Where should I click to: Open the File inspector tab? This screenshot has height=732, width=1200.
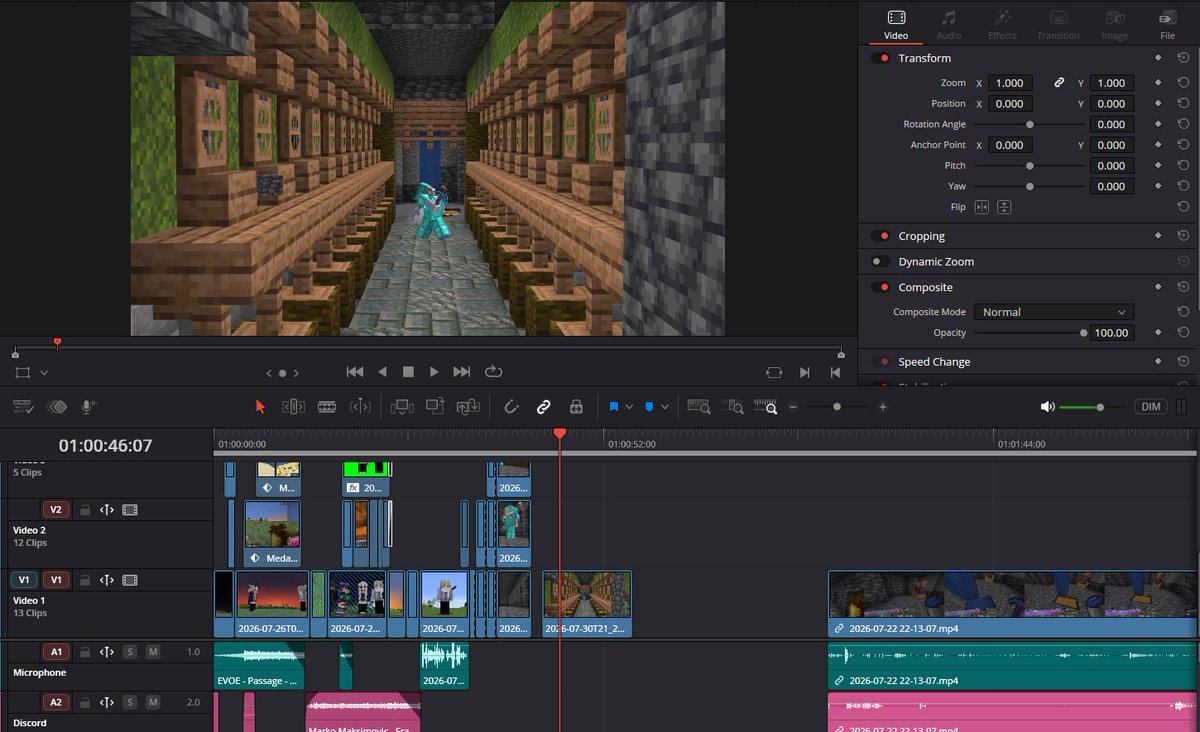pos(1167,24)
